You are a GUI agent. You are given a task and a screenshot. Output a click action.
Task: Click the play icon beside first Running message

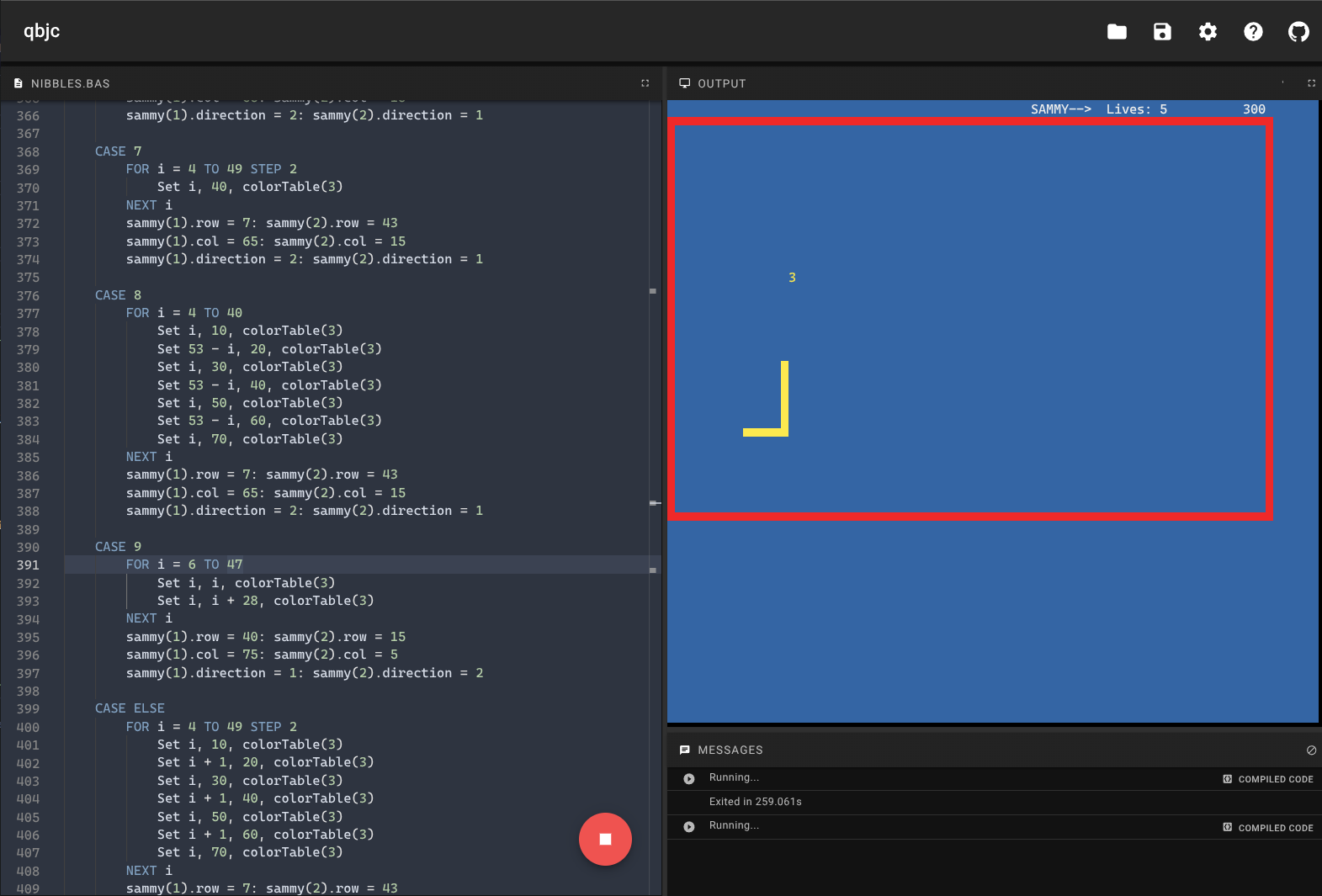coord(689,779)
